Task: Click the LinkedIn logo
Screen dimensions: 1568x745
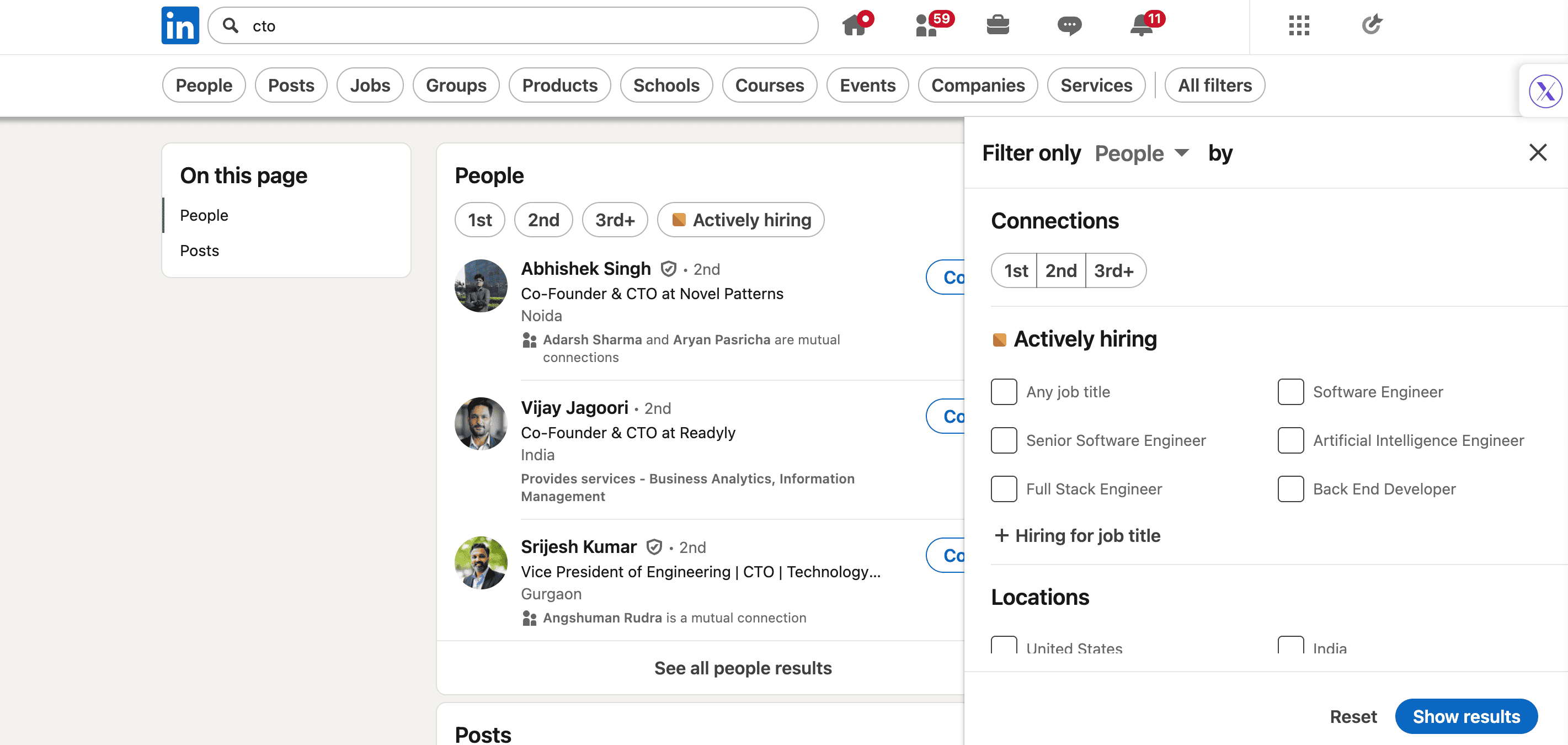Action: 179,25
